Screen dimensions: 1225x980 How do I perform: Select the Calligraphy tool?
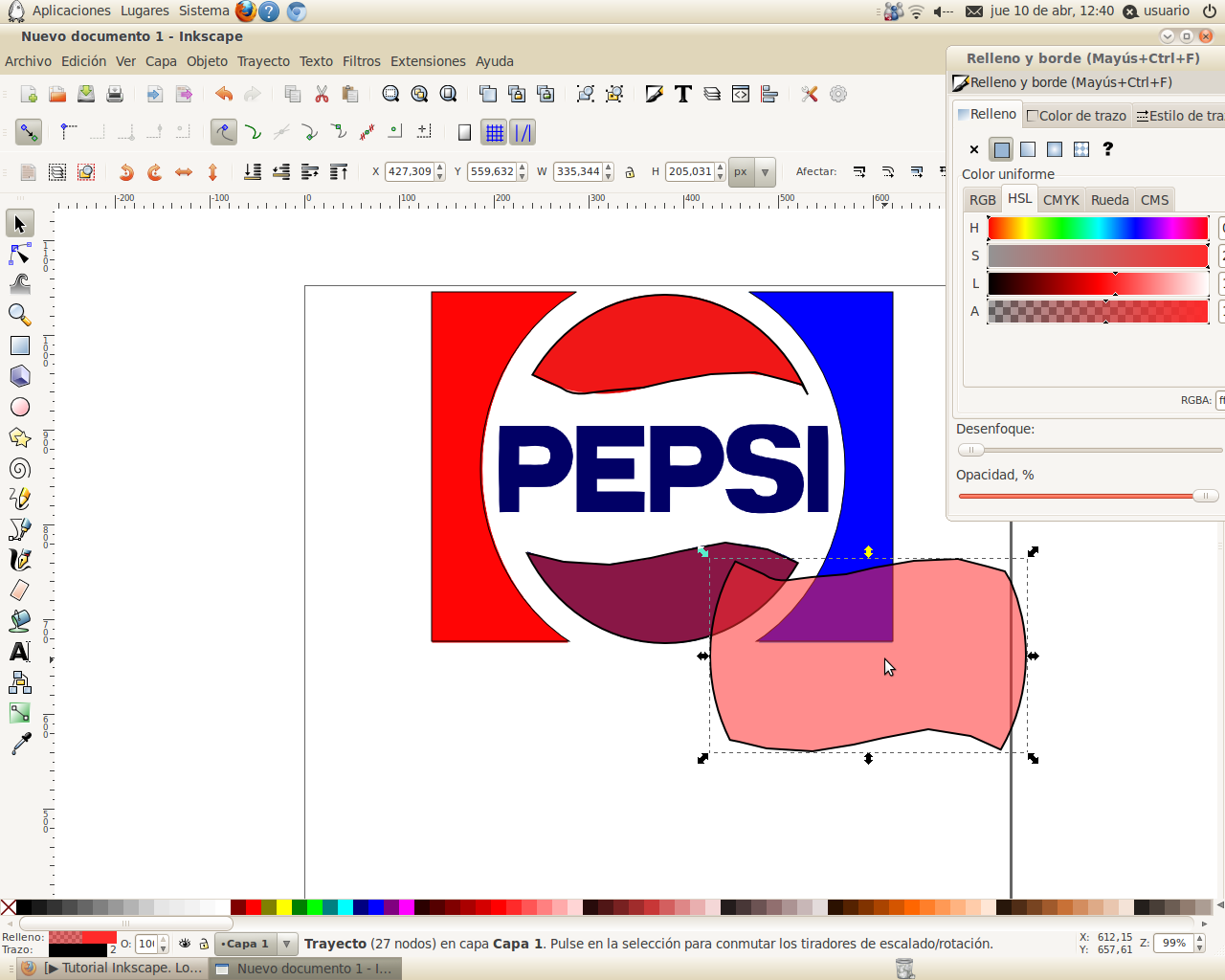click(20, 559)
